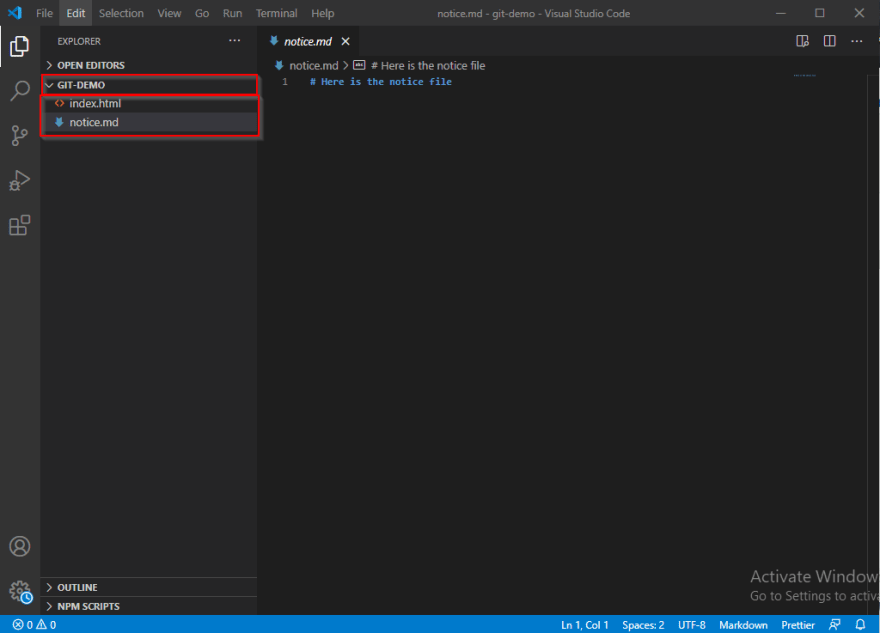The width and height of the screenshot is (880, 633).
Task: Change encoding via UTF-8
Action: (691, 625)
